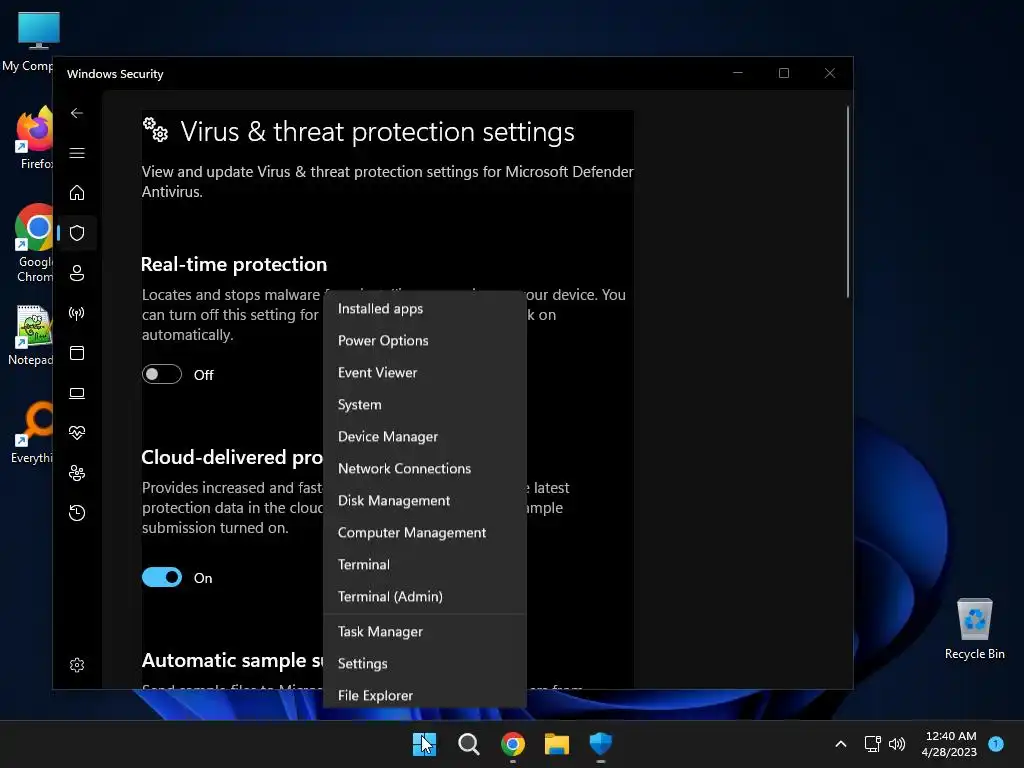Click the Windows Start button

424,744
